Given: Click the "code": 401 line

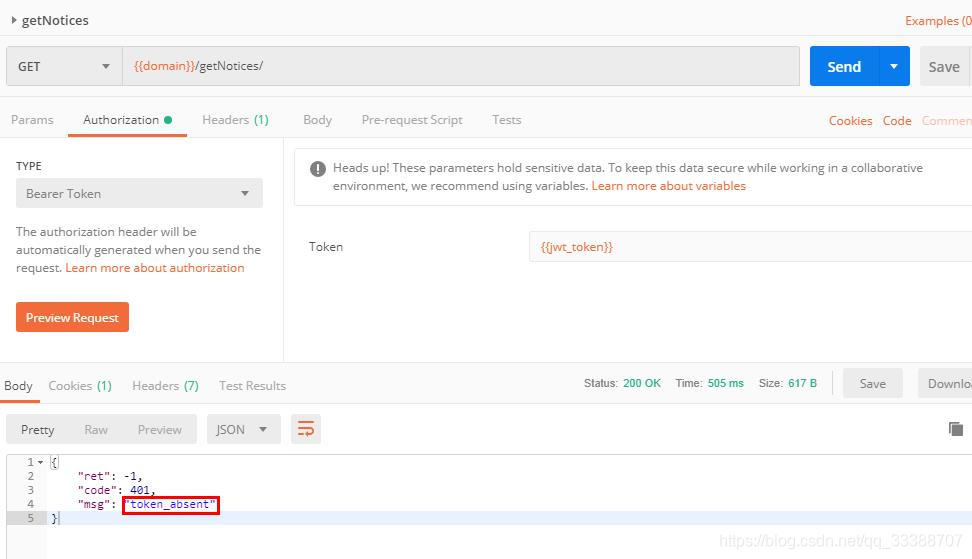Looking at the screenshot, I should (x=116, y=490).
